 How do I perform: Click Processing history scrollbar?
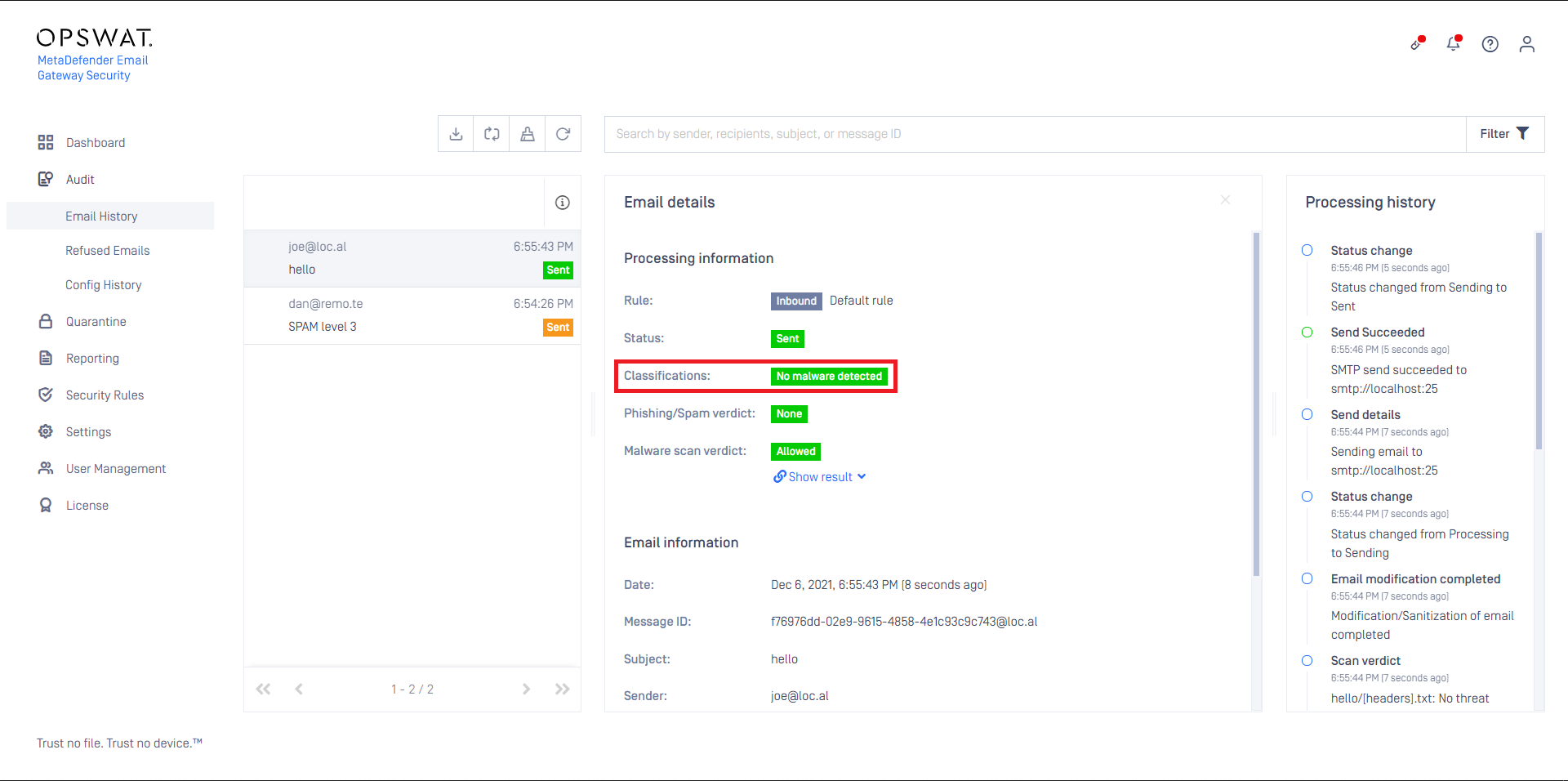tap(1539, 341)
